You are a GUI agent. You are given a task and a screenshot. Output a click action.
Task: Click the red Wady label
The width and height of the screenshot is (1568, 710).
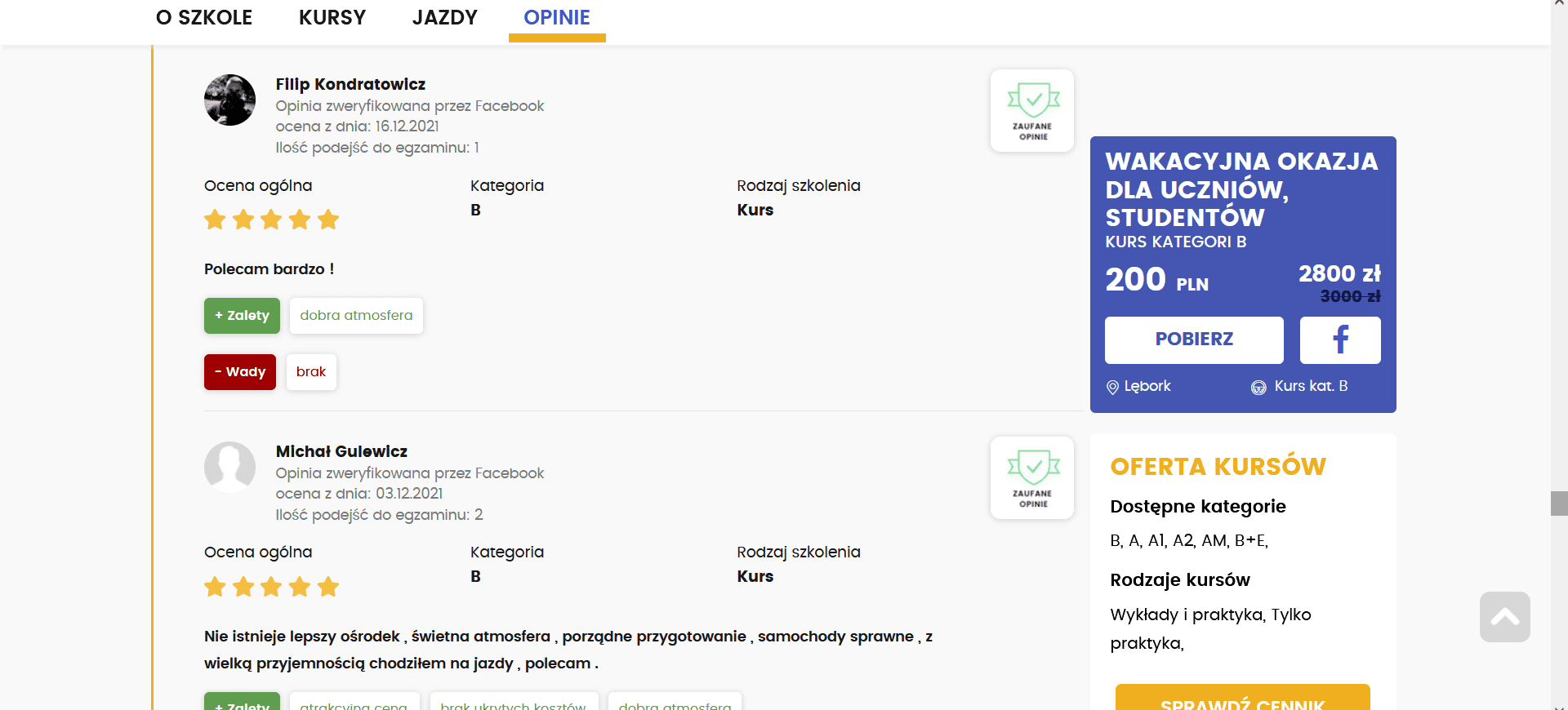[x=240, y=372]
